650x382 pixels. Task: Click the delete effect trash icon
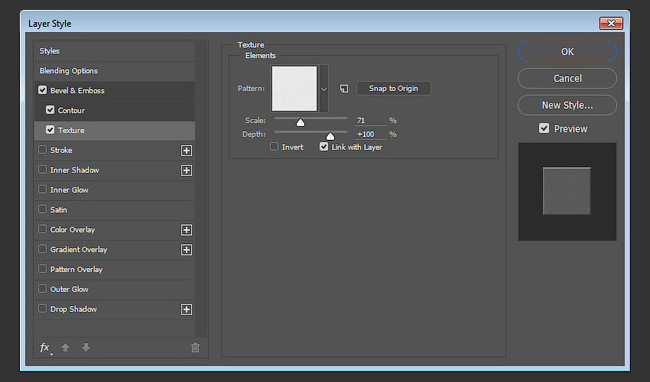tap(195, 348)
